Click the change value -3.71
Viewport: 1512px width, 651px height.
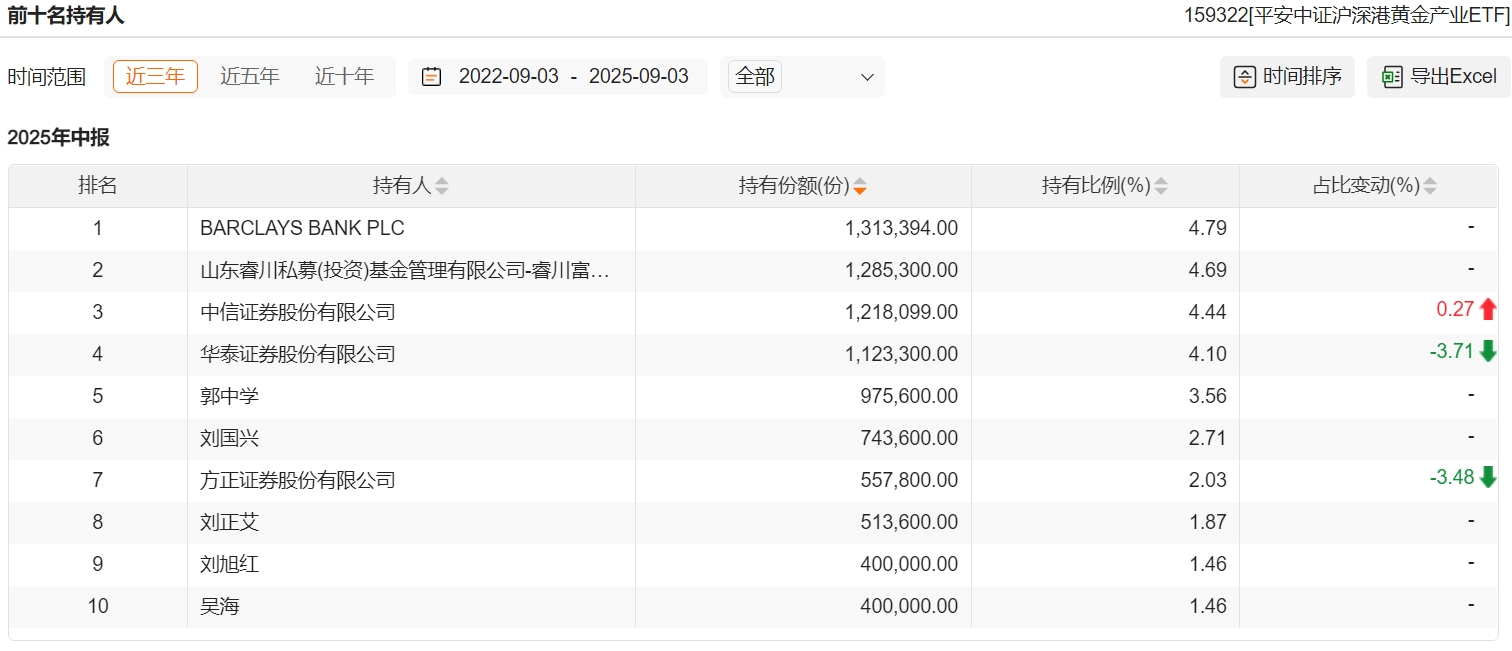point(1452,351)
